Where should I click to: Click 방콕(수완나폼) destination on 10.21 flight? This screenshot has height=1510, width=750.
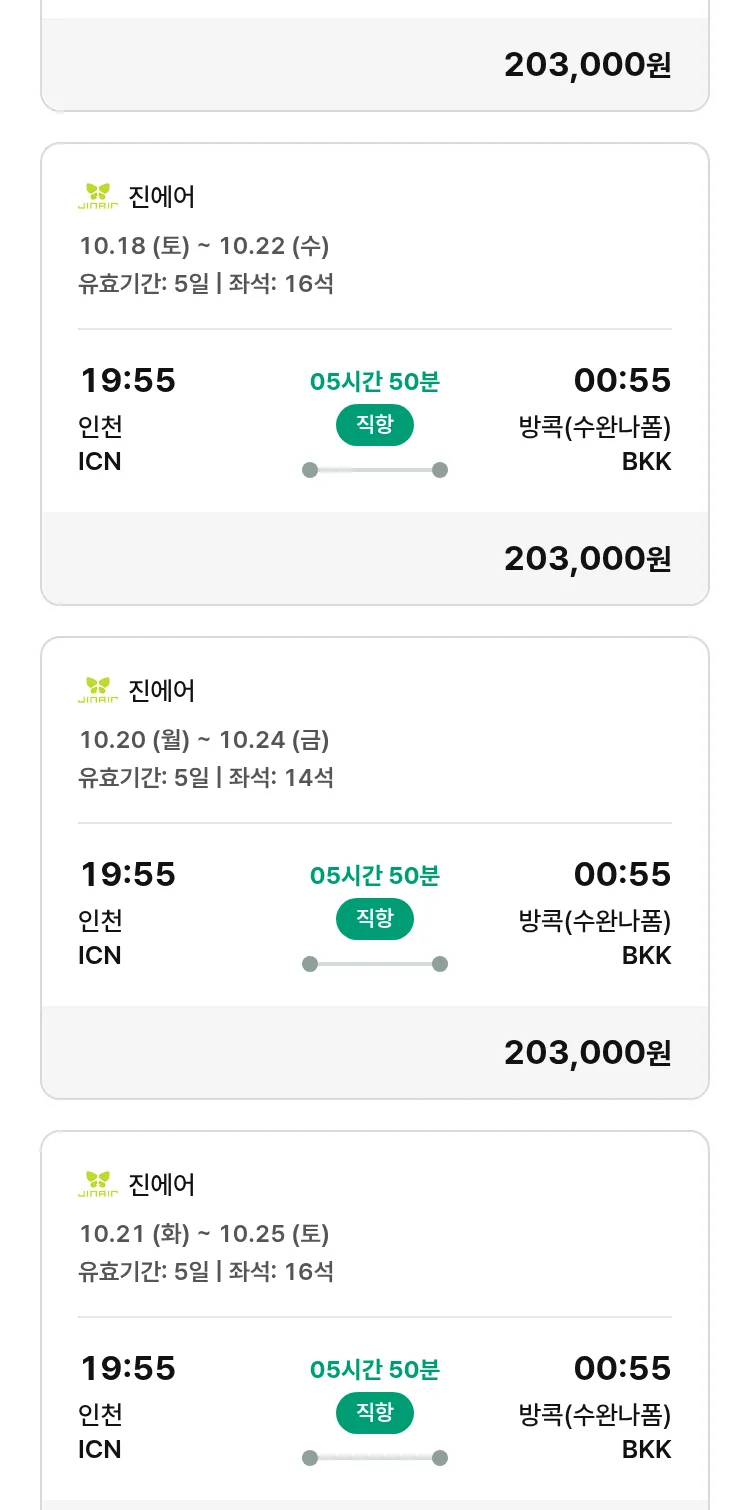594,1415
